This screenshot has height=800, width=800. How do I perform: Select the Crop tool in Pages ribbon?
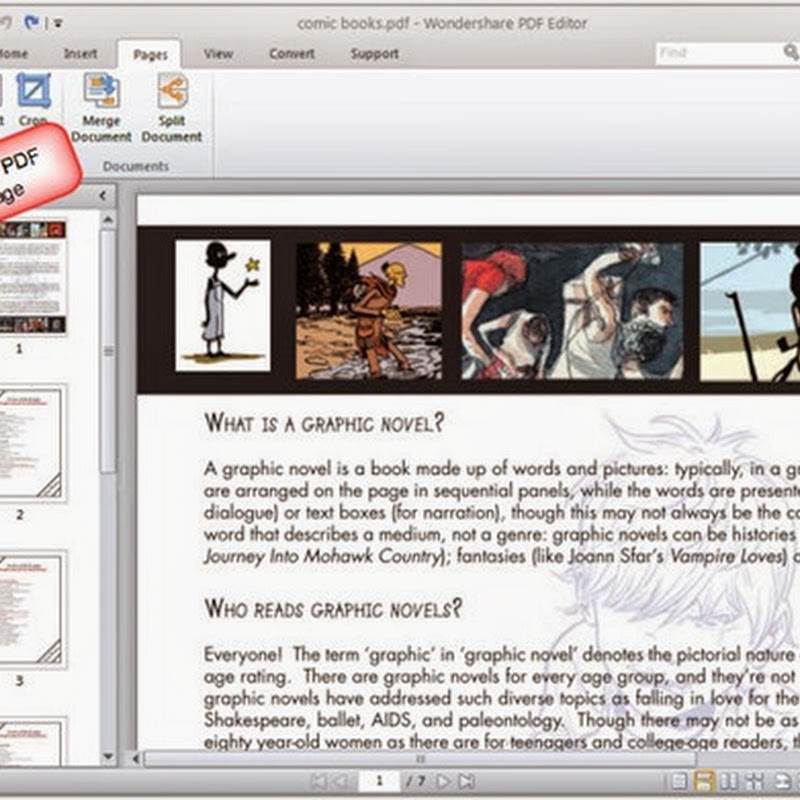[x=34, y=99]
